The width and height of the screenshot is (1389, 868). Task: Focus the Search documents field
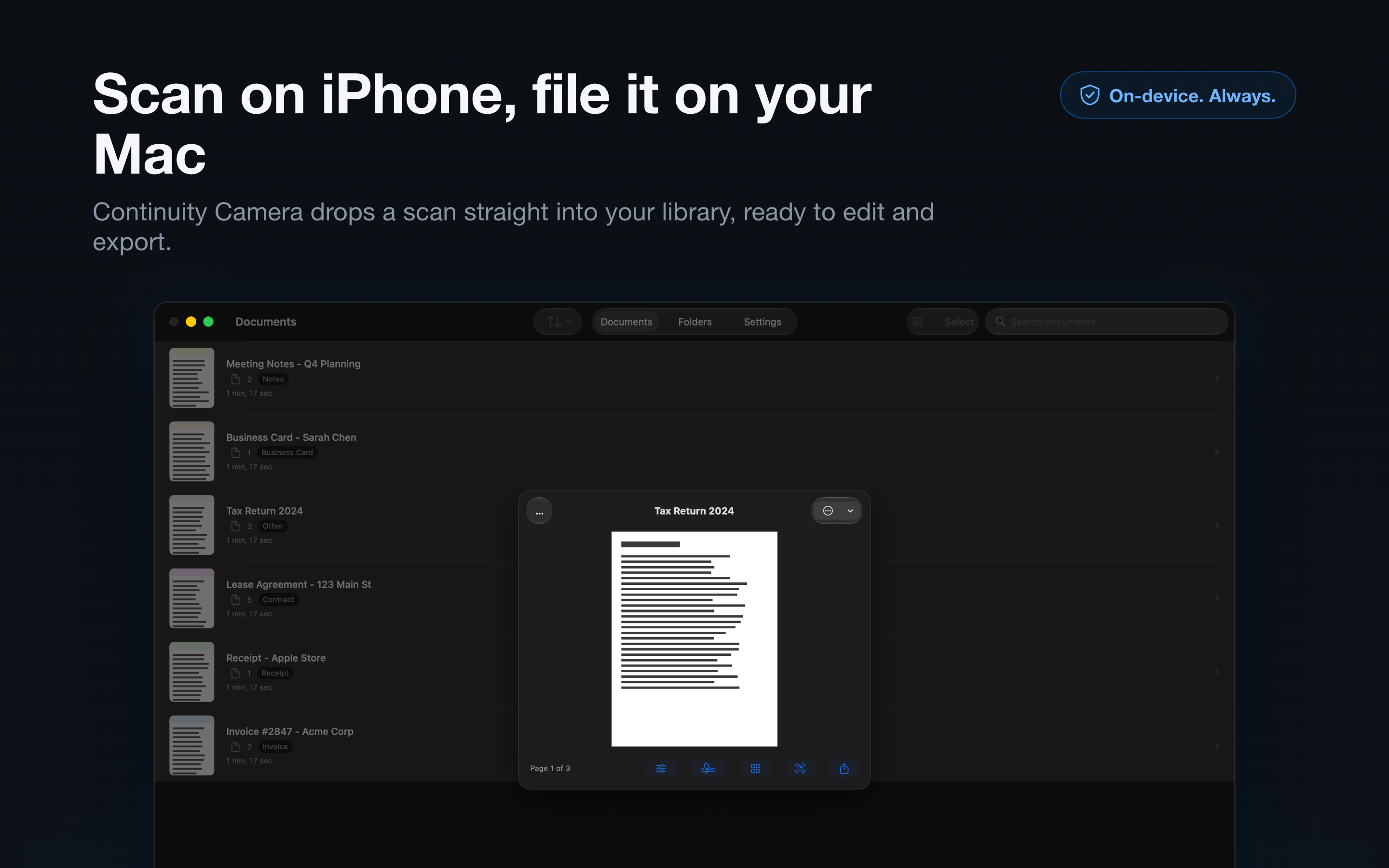(x=1106, y=322)
